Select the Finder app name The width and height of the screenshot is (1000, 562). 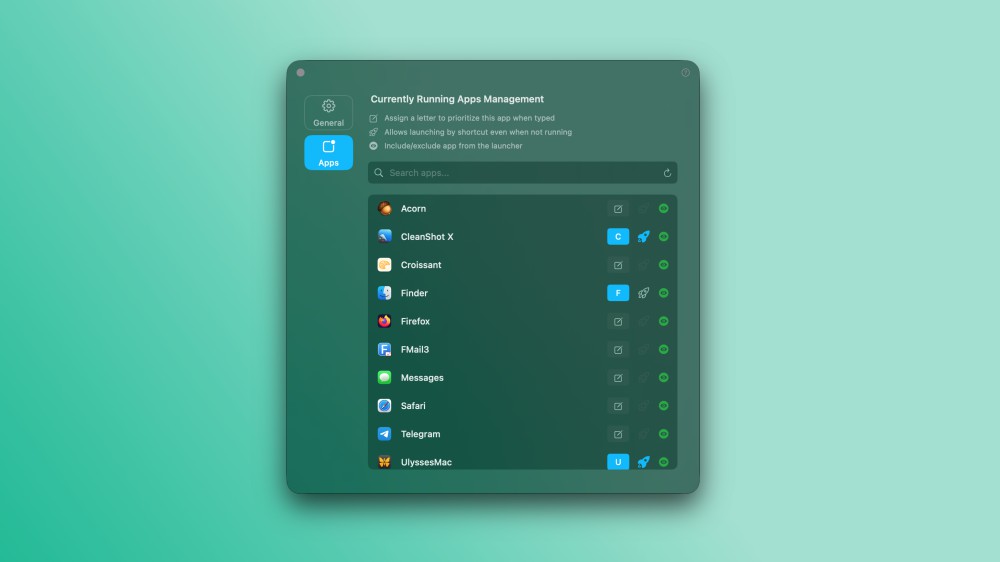click(414, 293)
